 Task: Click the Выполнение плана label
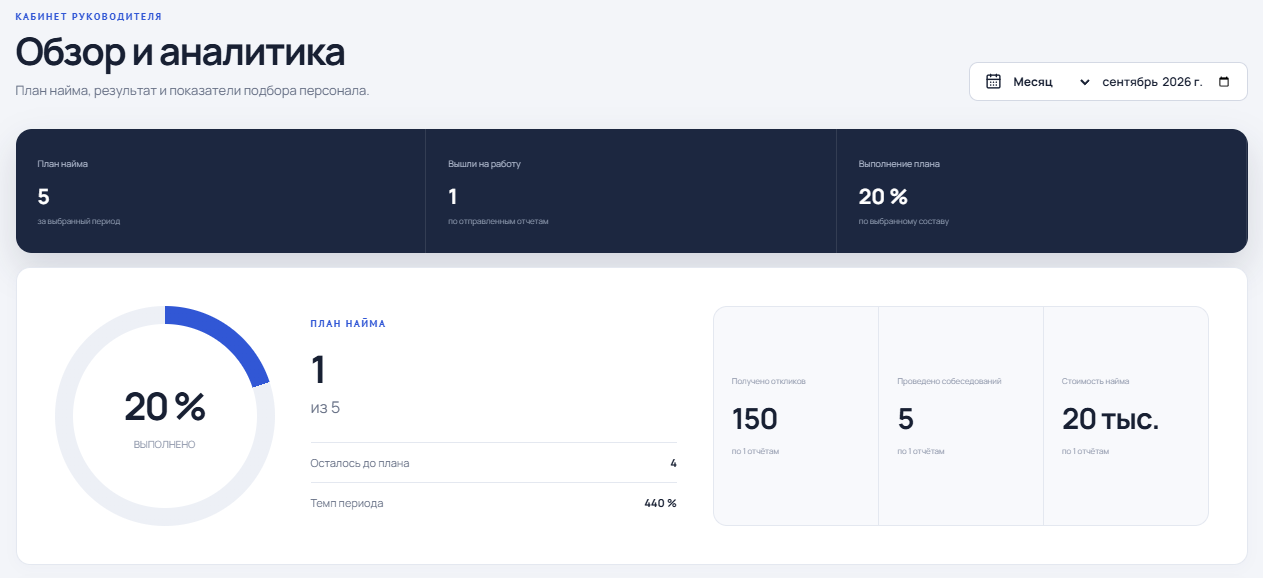(x=899, y=164)
